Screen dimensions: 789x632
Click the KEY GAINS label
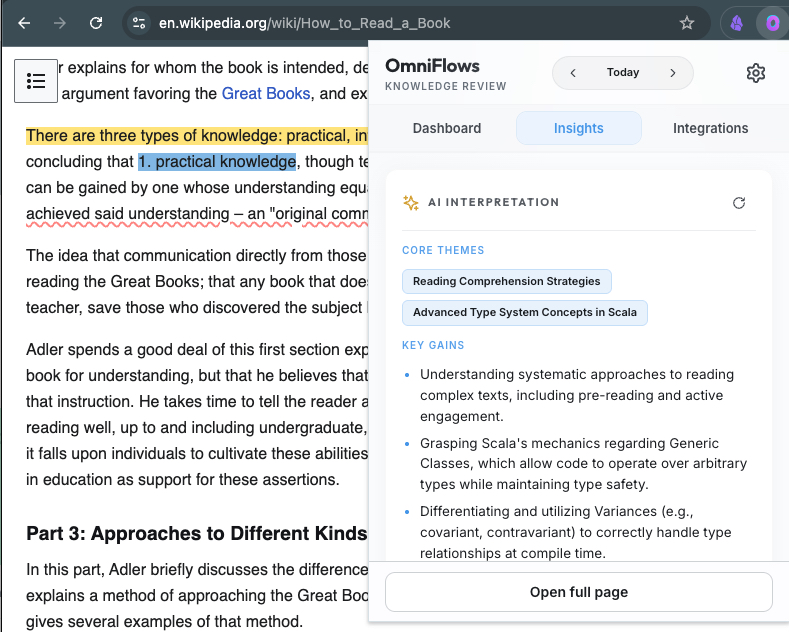(x=433, y=345)
